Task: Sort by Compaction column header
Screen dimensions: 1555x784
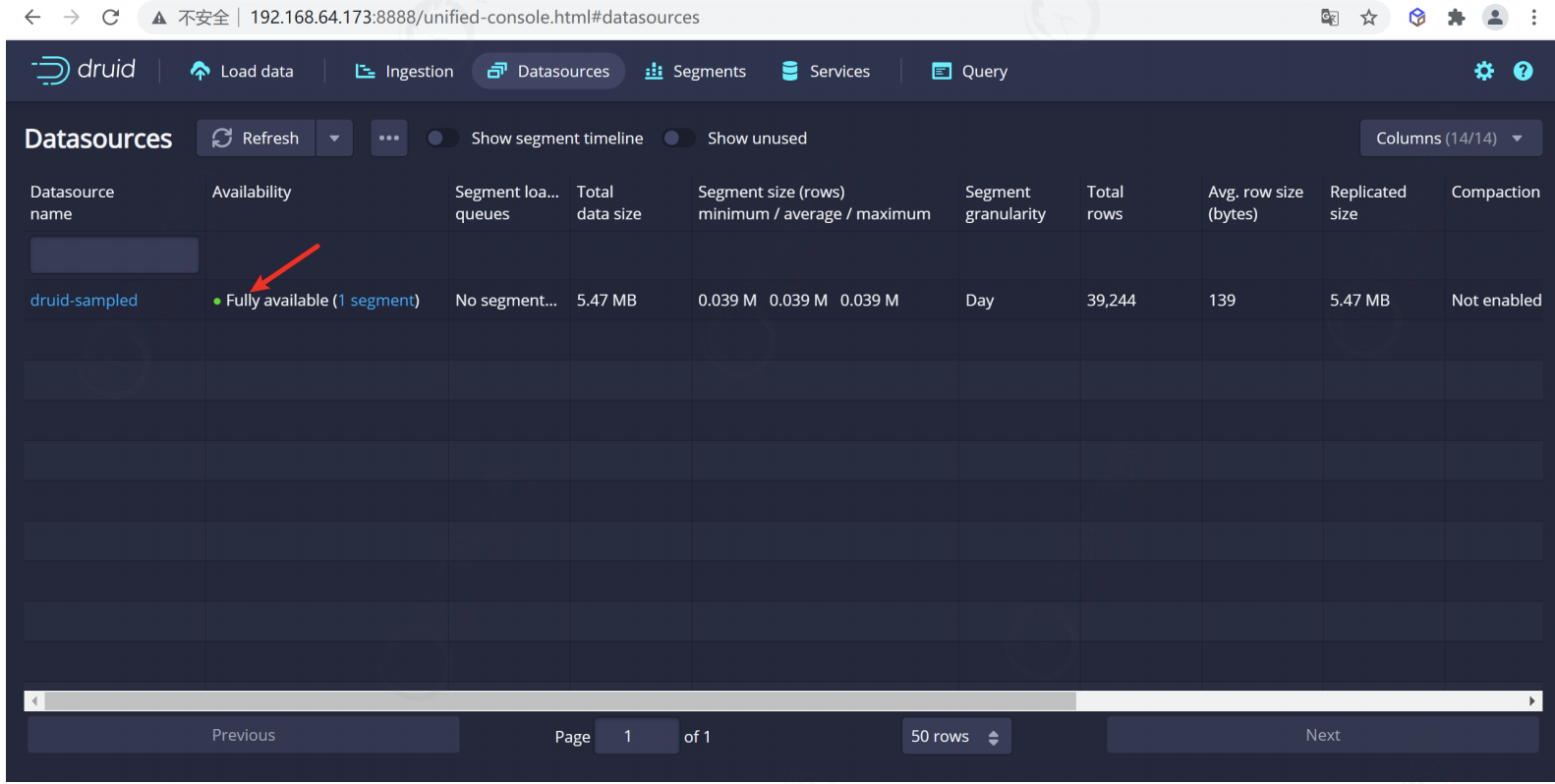Action: click(x=1495, y=192)
